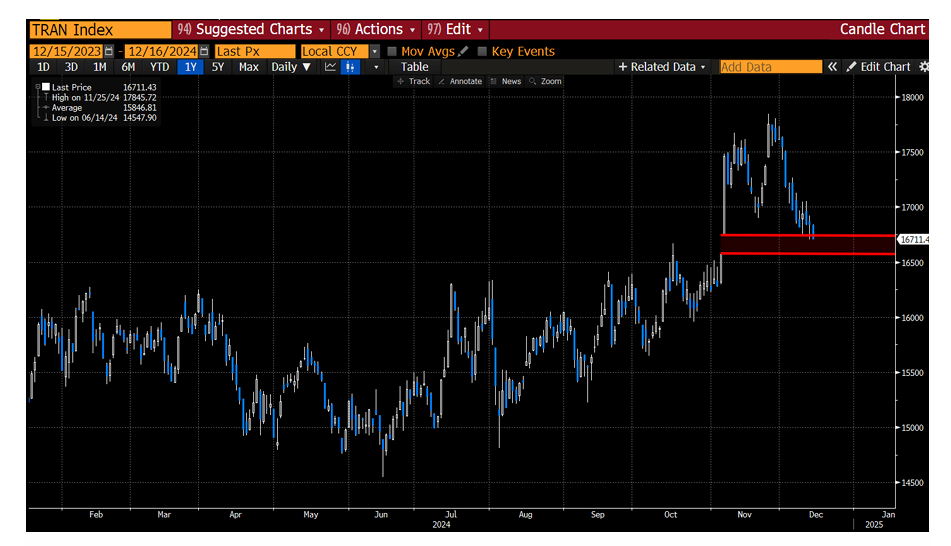Screen dimensions: 951x546
Task: Open the end date calendar picker
Action: 204,52
